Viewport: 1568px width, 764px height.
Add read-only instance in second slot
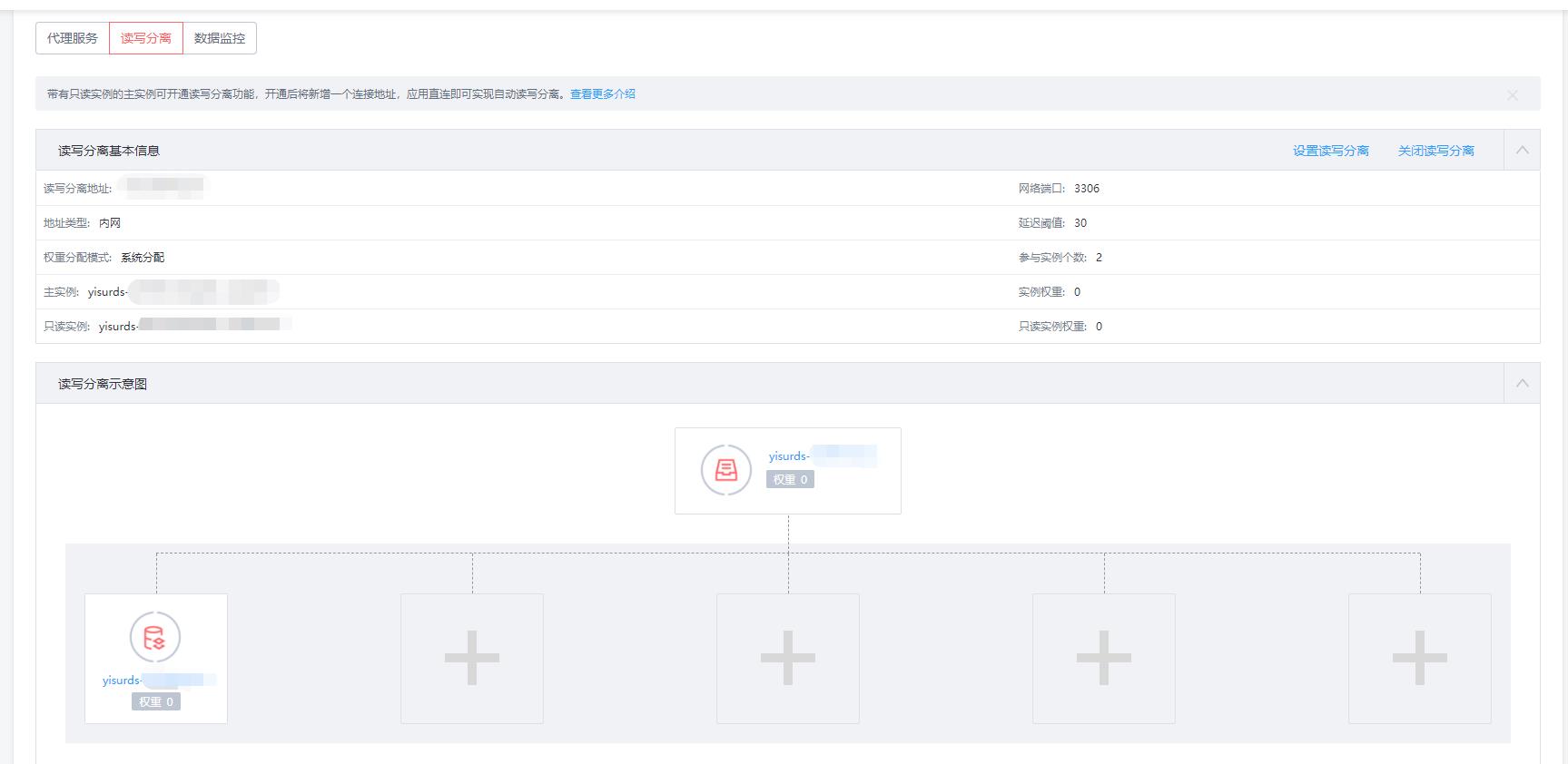tap(472, 659)
